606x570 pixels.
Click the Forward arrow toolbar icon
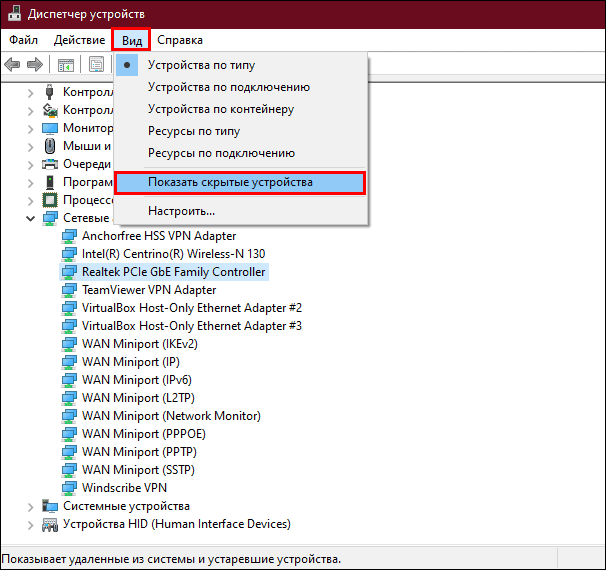coord(35,64)
